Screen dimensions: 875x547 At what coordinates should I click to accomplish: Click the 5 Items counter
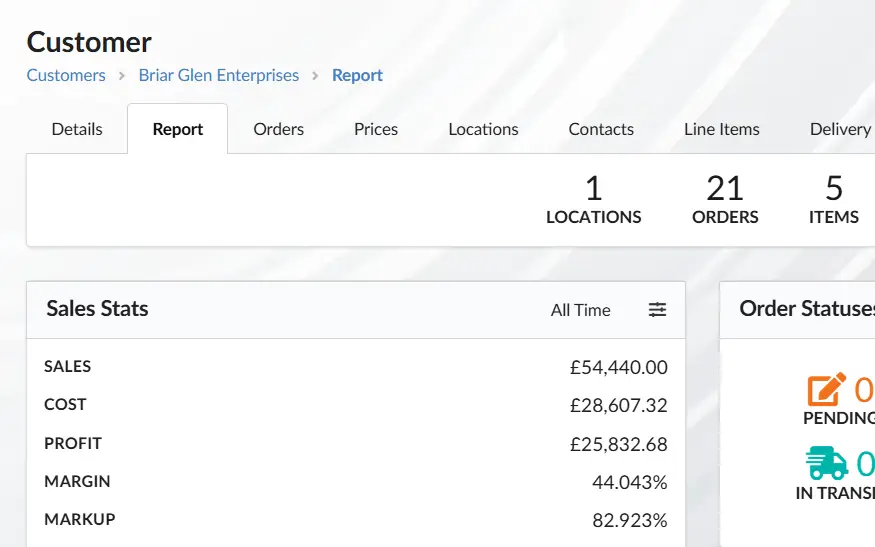click(x=834, y=199)
